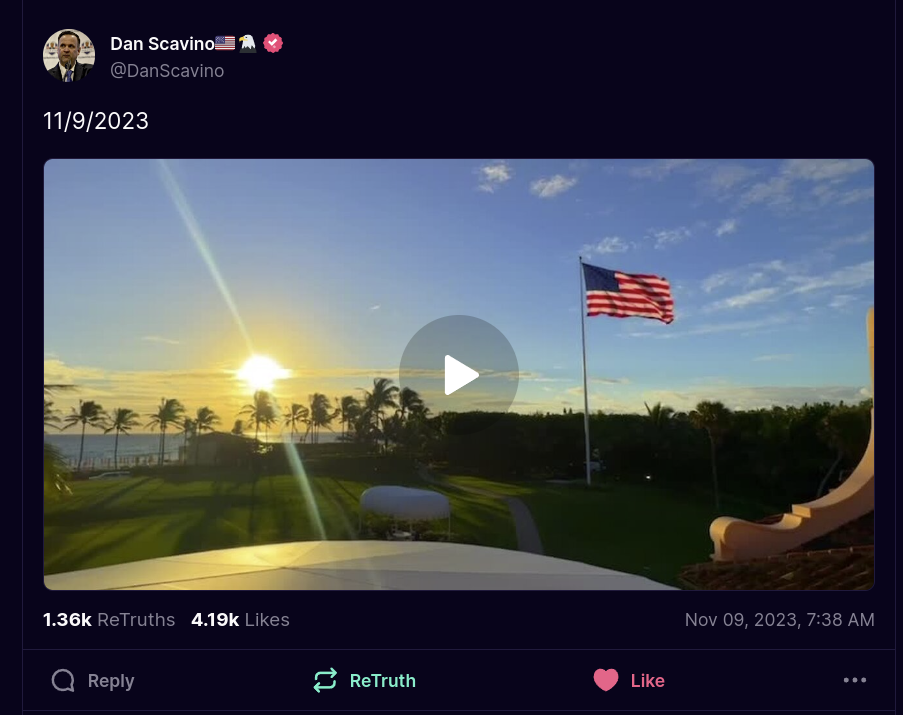Select the 11/9/2023 post text
The width and height of the screenshot is (903, 715).
point(96,121)
